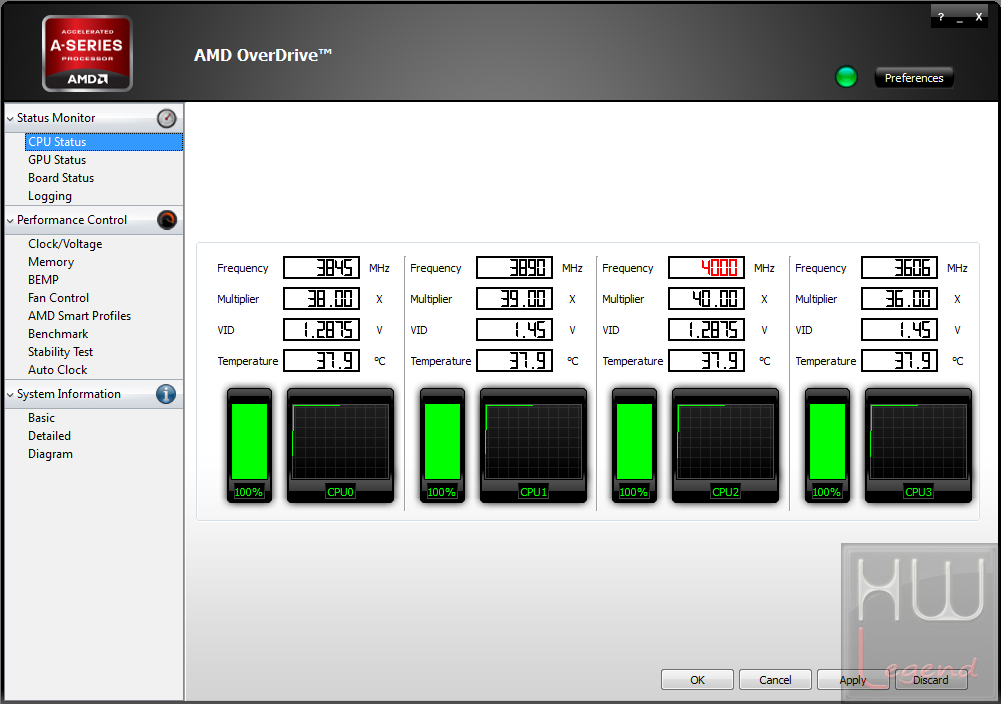Click CPU3 VID value 1.45
Viewport: 1001px width, 704px height.
point(899,330)
